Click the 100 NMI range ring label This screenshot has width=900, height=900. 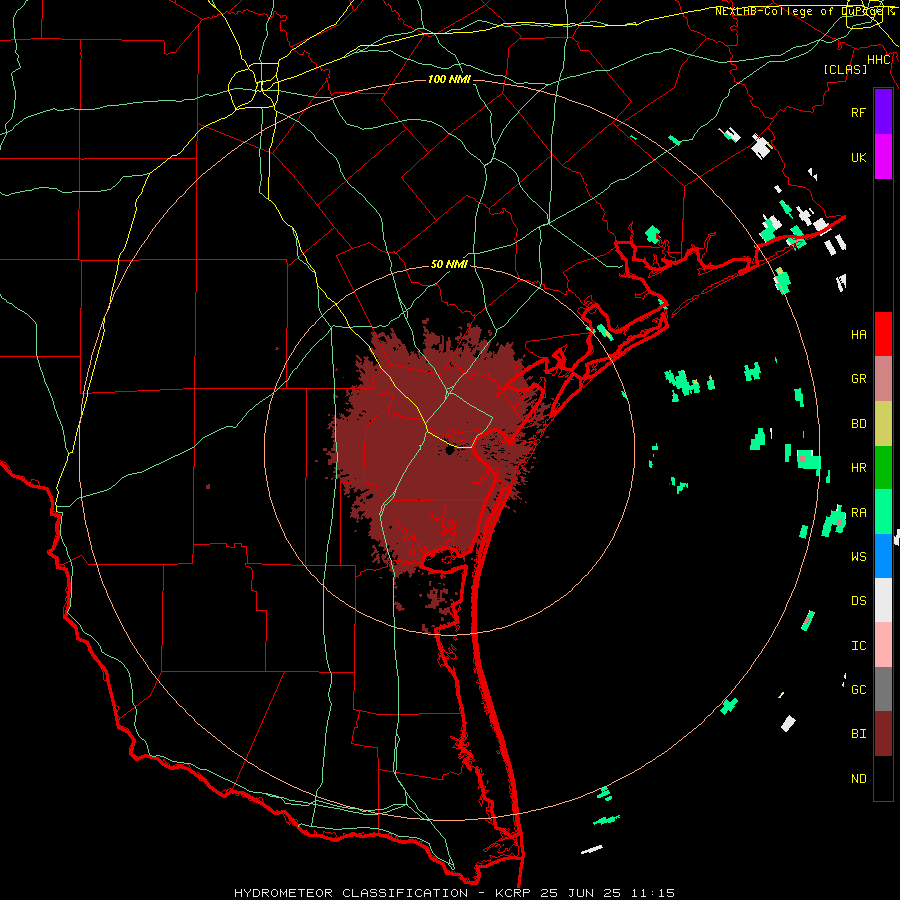pyautogui.click(x=449, y=79)
